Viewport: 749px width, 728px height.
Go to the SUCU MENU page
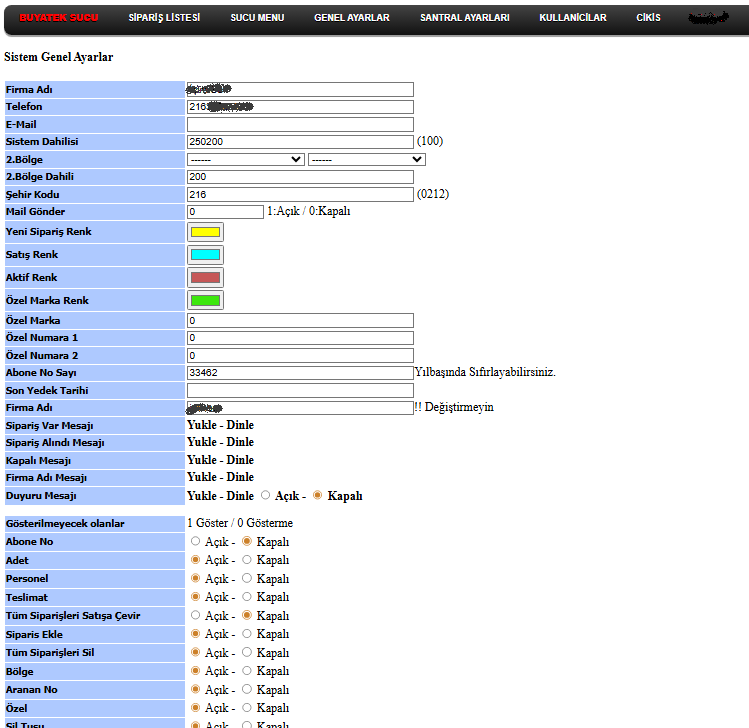(257, 18)
